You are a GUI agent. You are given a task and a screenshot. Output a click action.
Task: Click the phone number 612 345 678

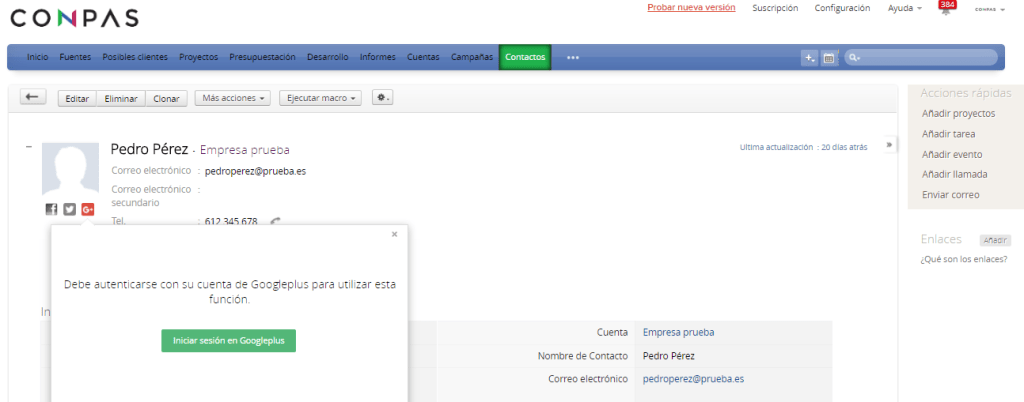231,221
